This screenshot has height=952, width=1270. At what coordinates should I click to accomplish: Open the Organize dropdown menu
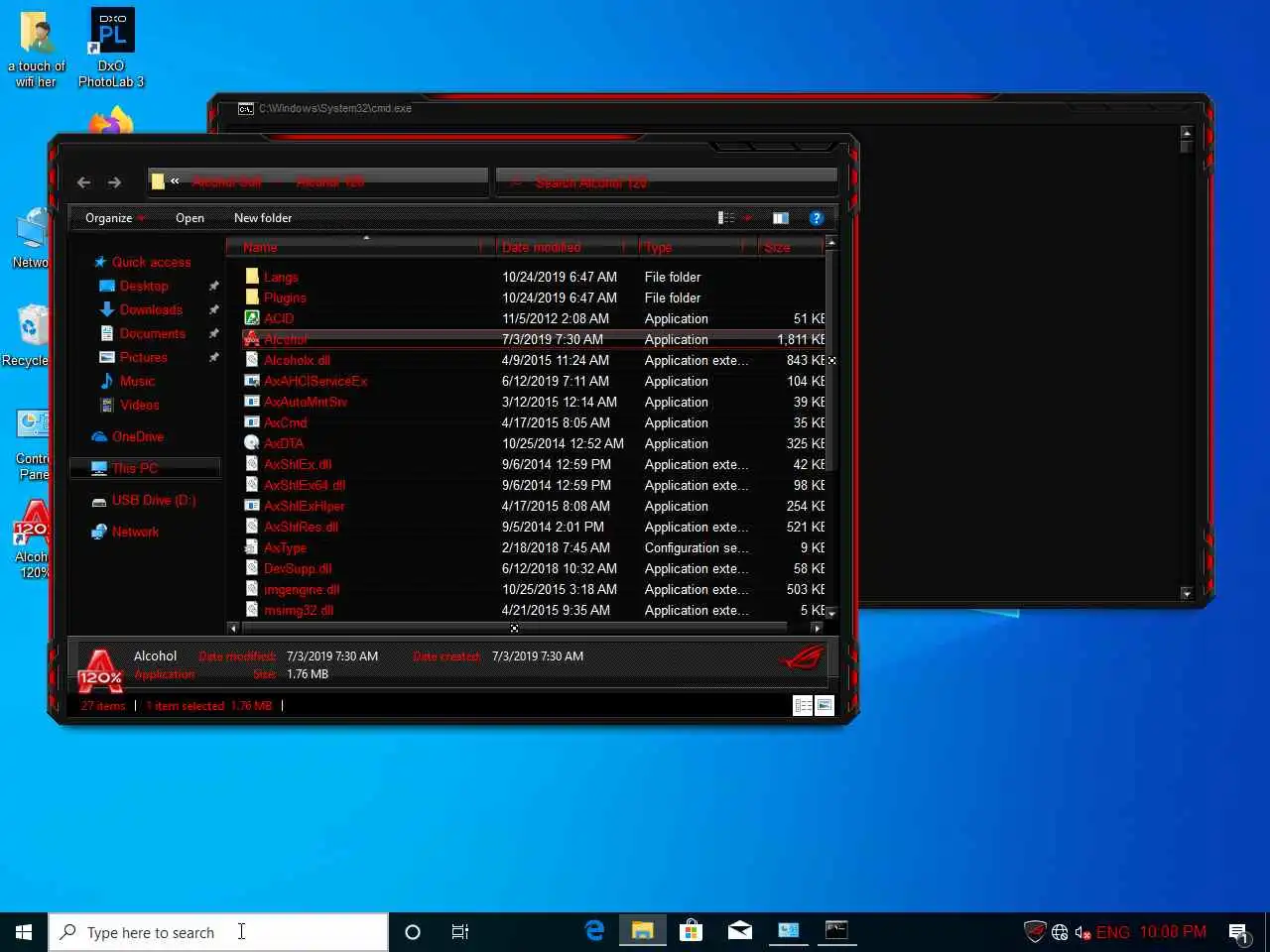(x=115, y=218)
